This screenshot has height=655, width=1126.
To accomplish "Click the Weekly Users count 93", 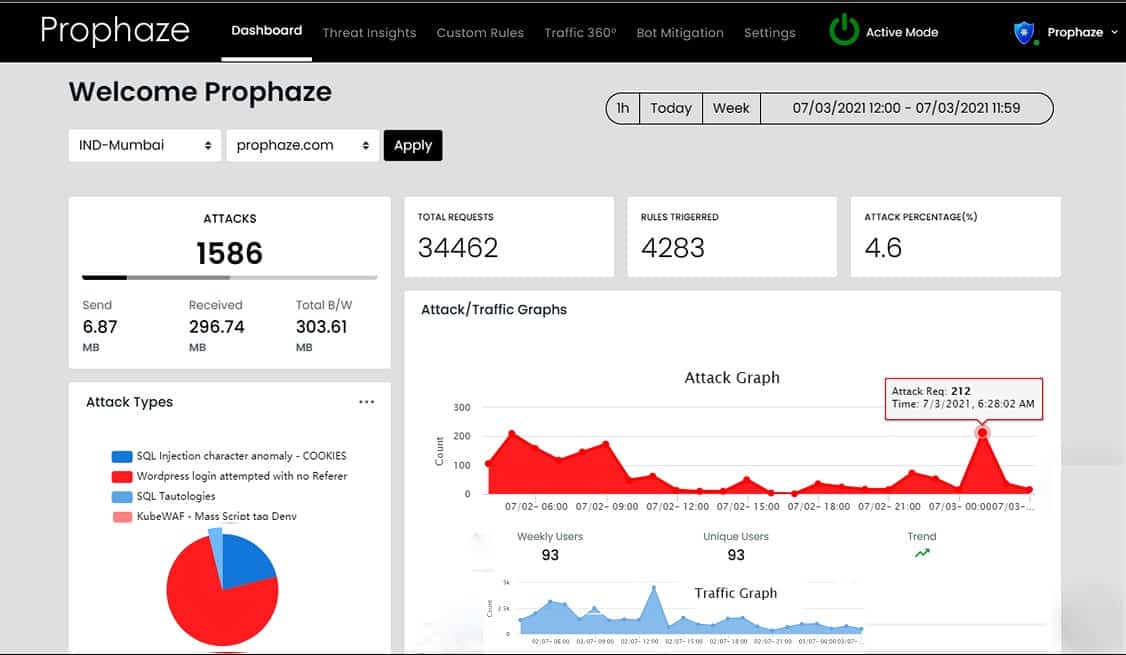I will [550, 555].
